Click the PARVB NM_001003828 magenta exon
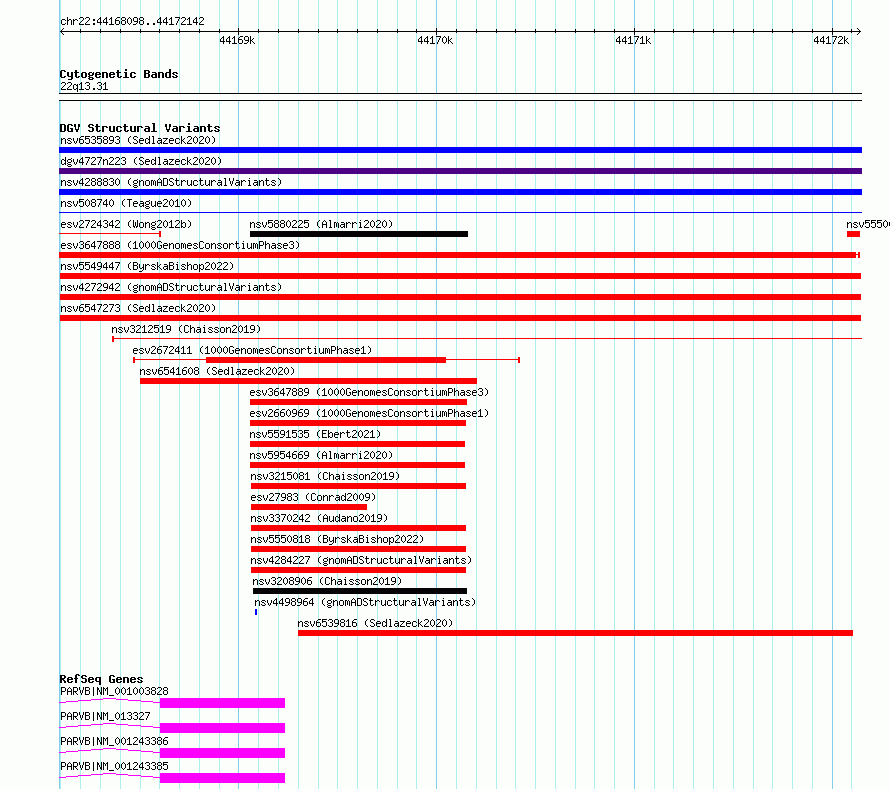This screenshot has width=890, height=789. point(222,703)
